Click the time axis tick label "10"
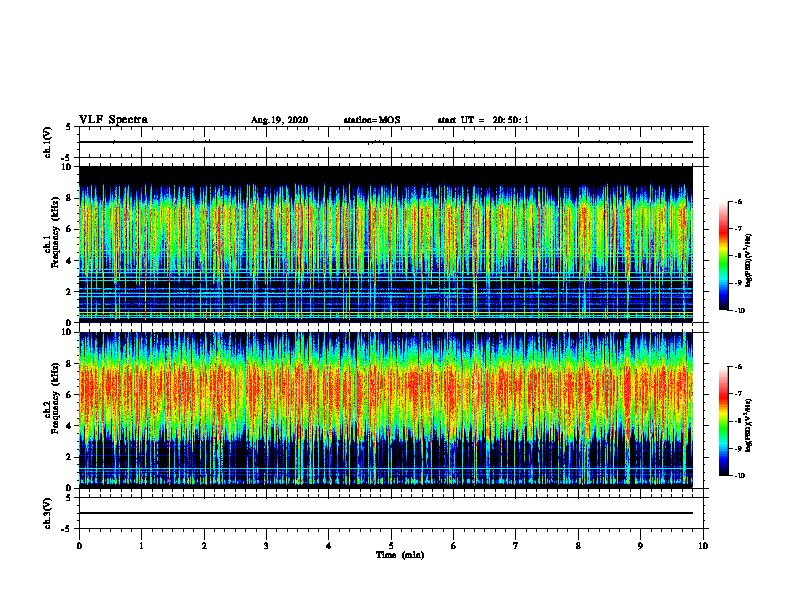Image resolution: width=792 pixels, height=612 pixels. 703,546
